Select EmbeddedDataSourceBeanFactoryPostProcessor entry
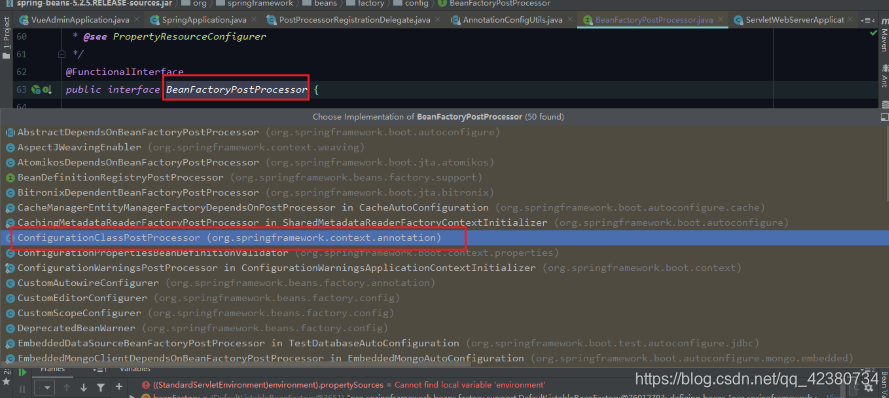 coord(444,344)
